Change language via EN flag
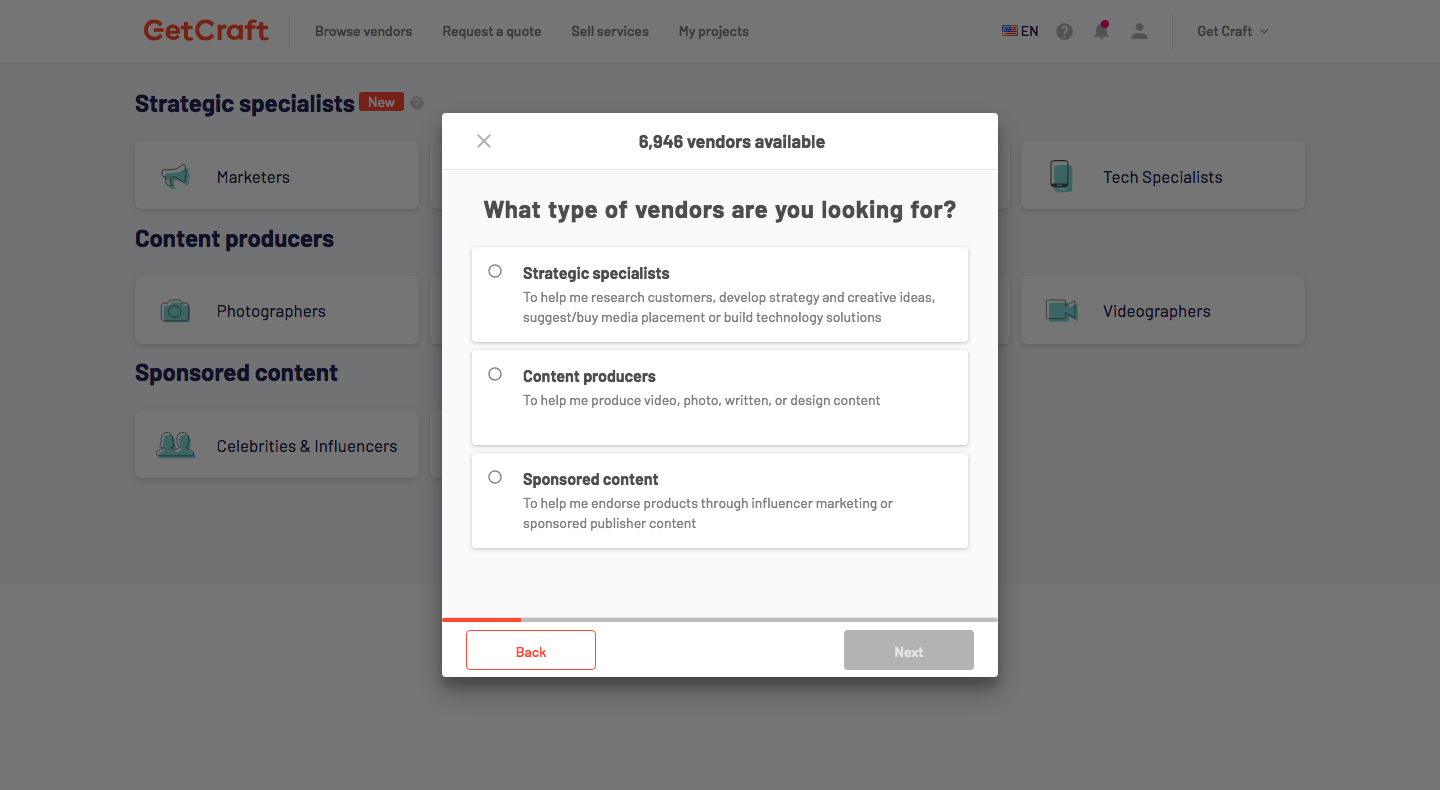The image size is (1440, 790). (1020, 31)
